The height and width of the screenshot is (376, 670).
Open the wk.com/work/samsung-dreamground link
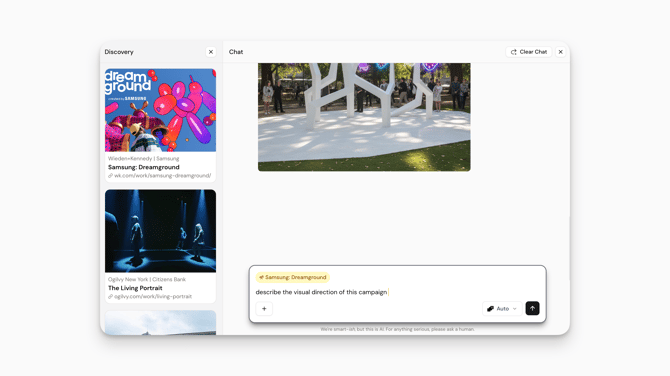tap(162, 176)
